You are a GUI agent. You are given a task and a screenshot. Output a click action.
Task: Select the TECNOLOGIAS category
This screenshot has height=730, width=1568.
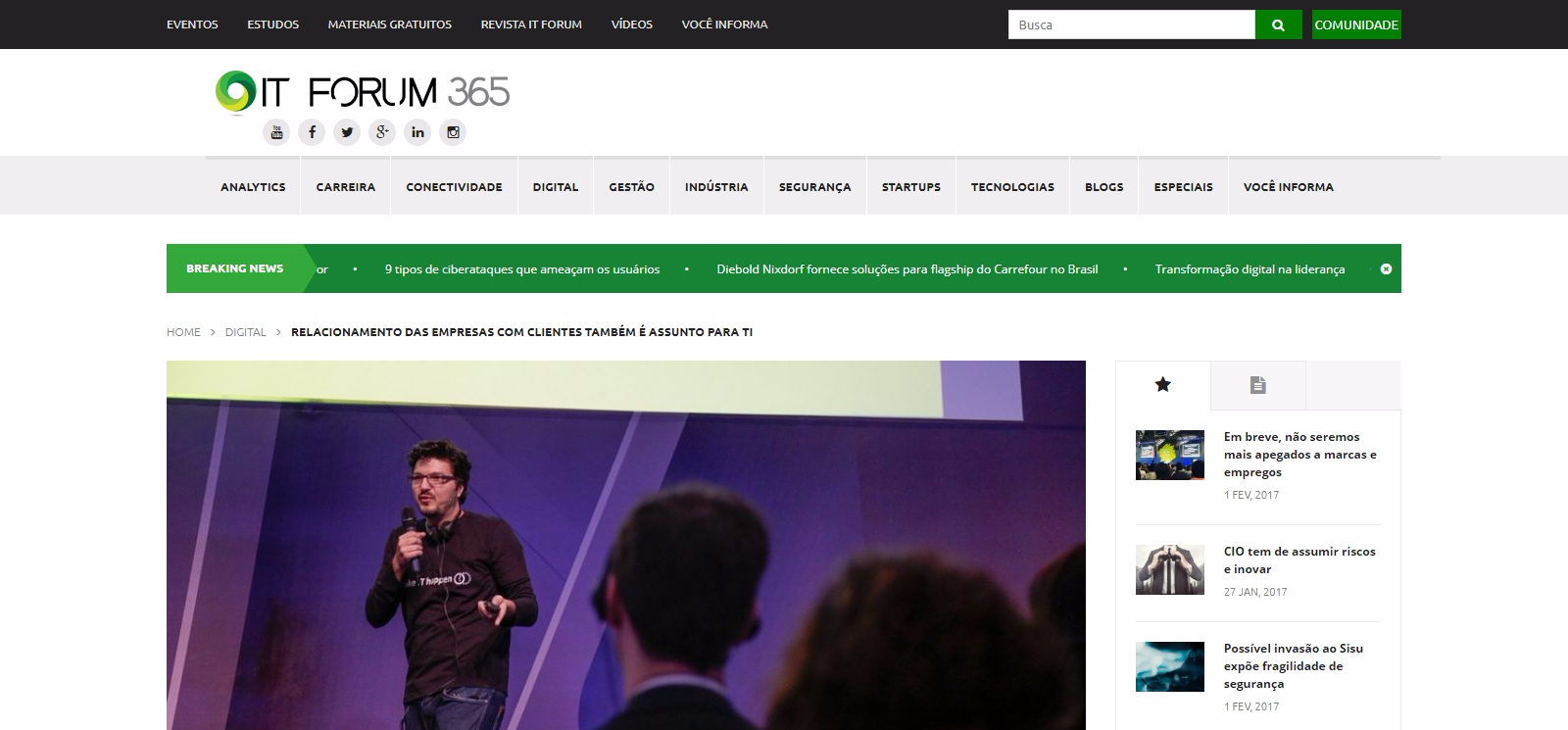[1012, 187]
